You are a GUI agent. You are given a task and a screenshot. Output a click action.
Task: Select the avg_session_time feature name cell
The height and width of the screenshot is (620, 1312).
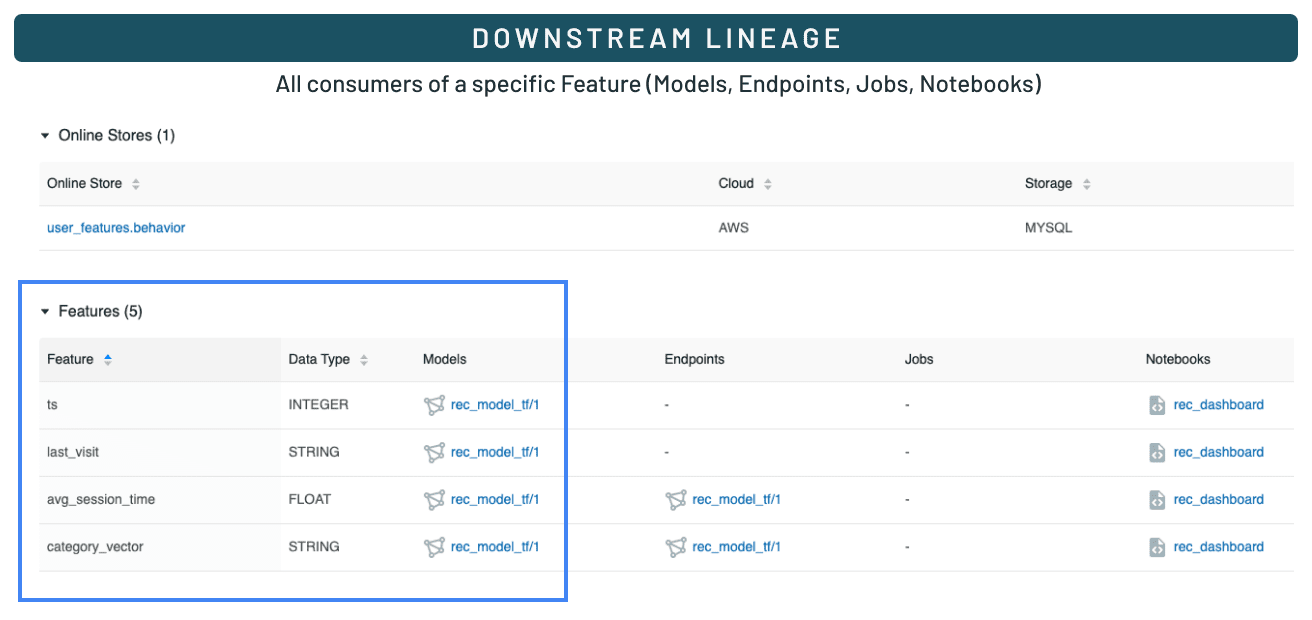tap(101, 500)
